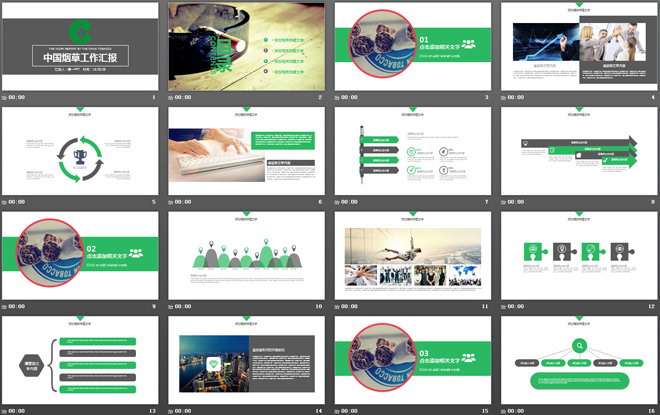Click the magnifier icon in slide 16
The width and height of the screenshot is (660, 415).
[578, 345]
